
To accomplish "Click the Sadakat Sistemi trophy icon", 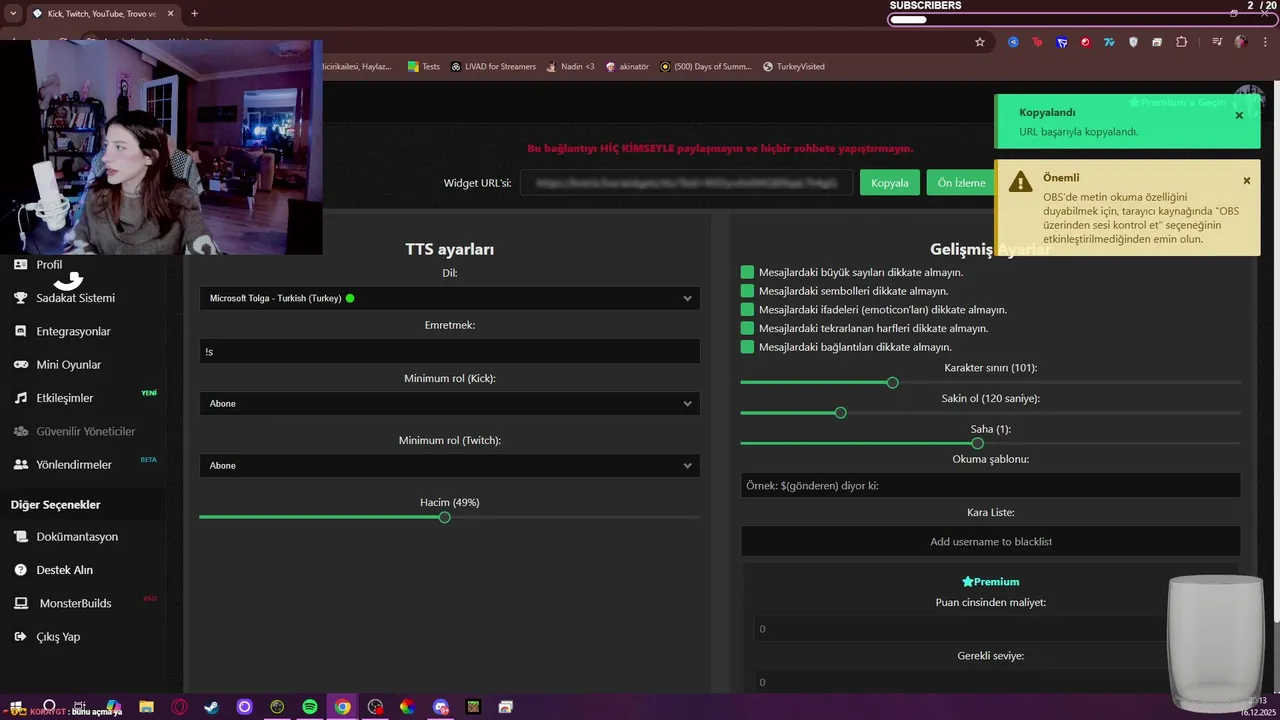I will (20, 298).
